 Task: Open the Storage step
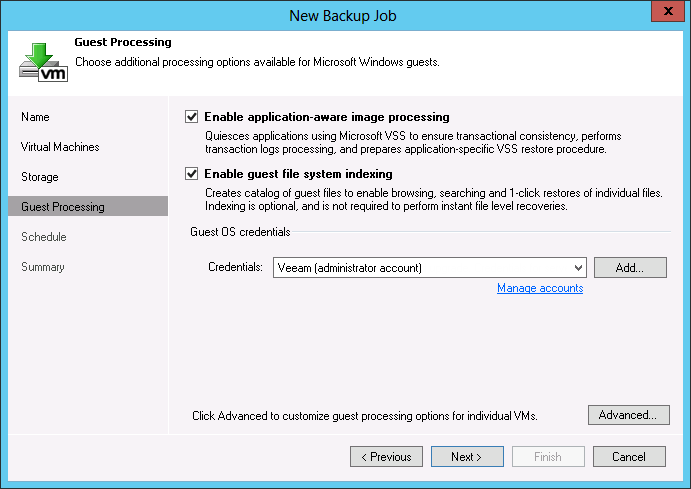tap(40, 177)
